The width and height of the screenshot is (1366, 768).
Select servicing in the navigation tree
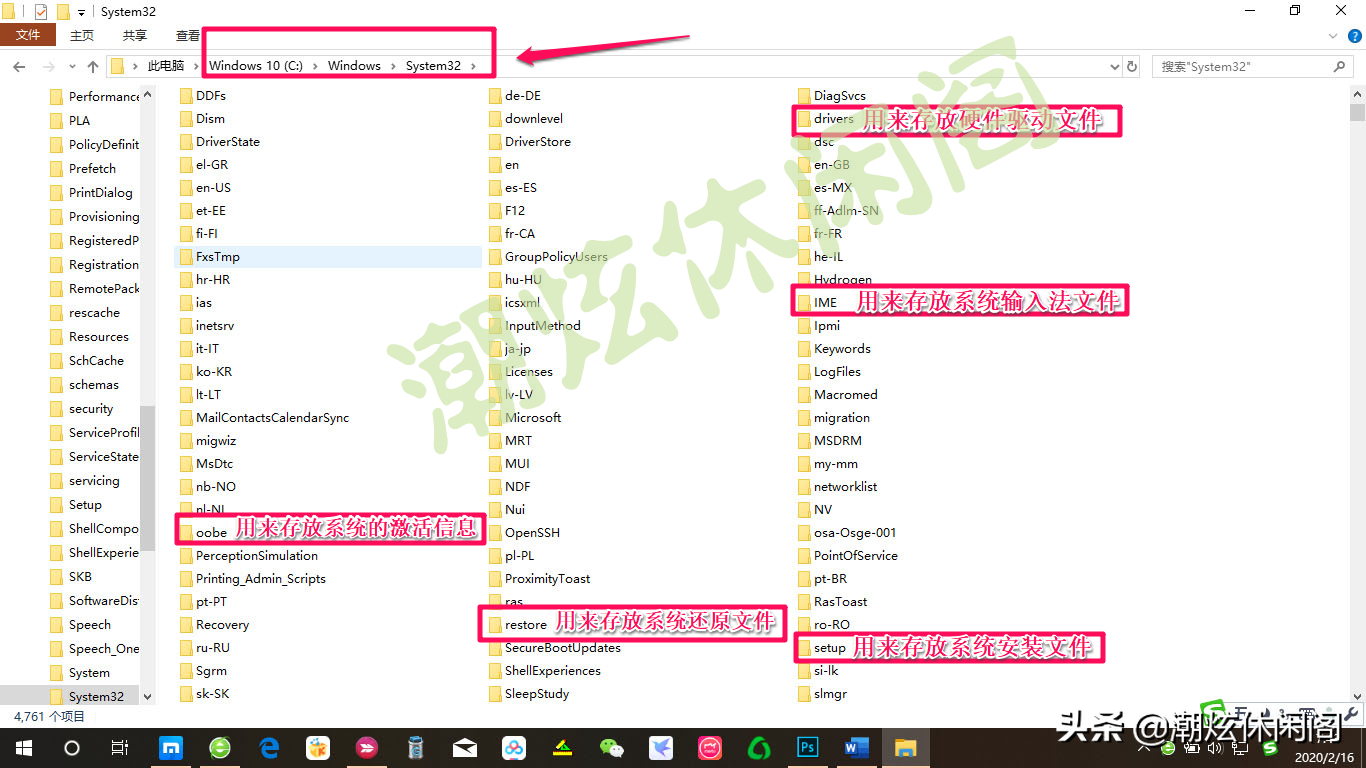[x=93, y=481]
